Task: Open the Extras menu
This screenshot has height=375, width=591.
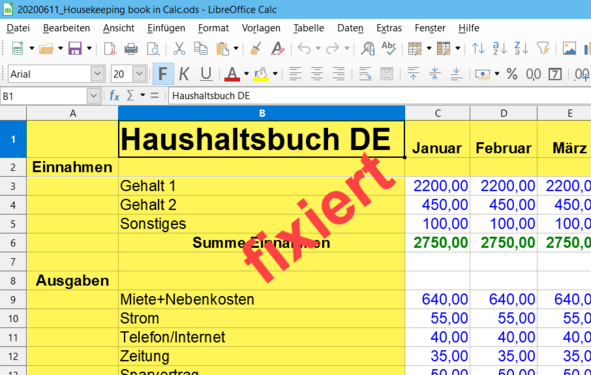Action: coord(389,28)
